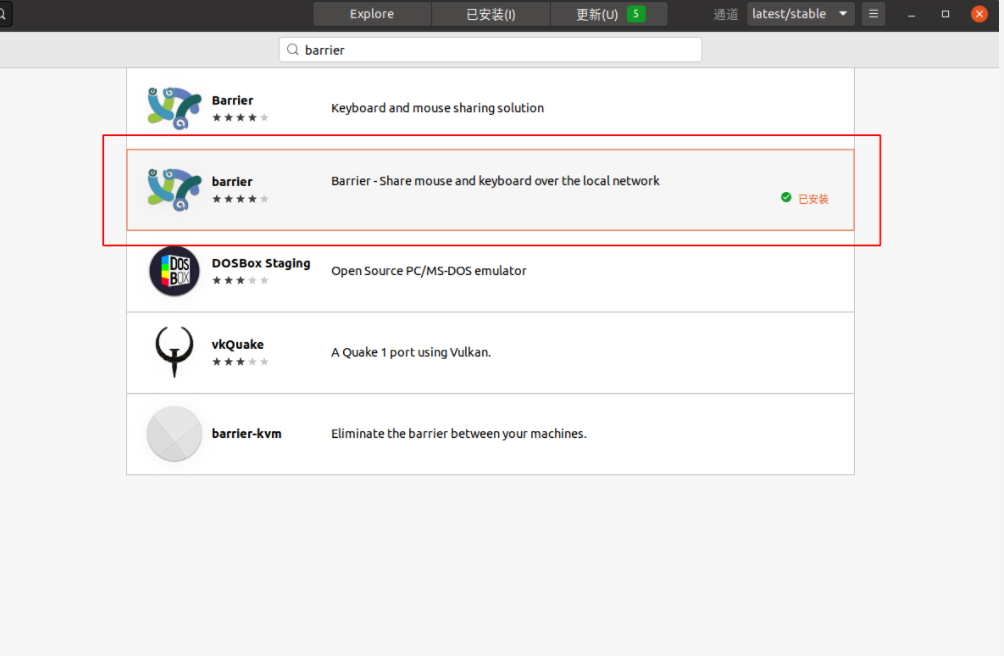The width and height of the screenshot is (1004, 656).
Task: Select the DOSBox Staging title
Action: point(261,263)
